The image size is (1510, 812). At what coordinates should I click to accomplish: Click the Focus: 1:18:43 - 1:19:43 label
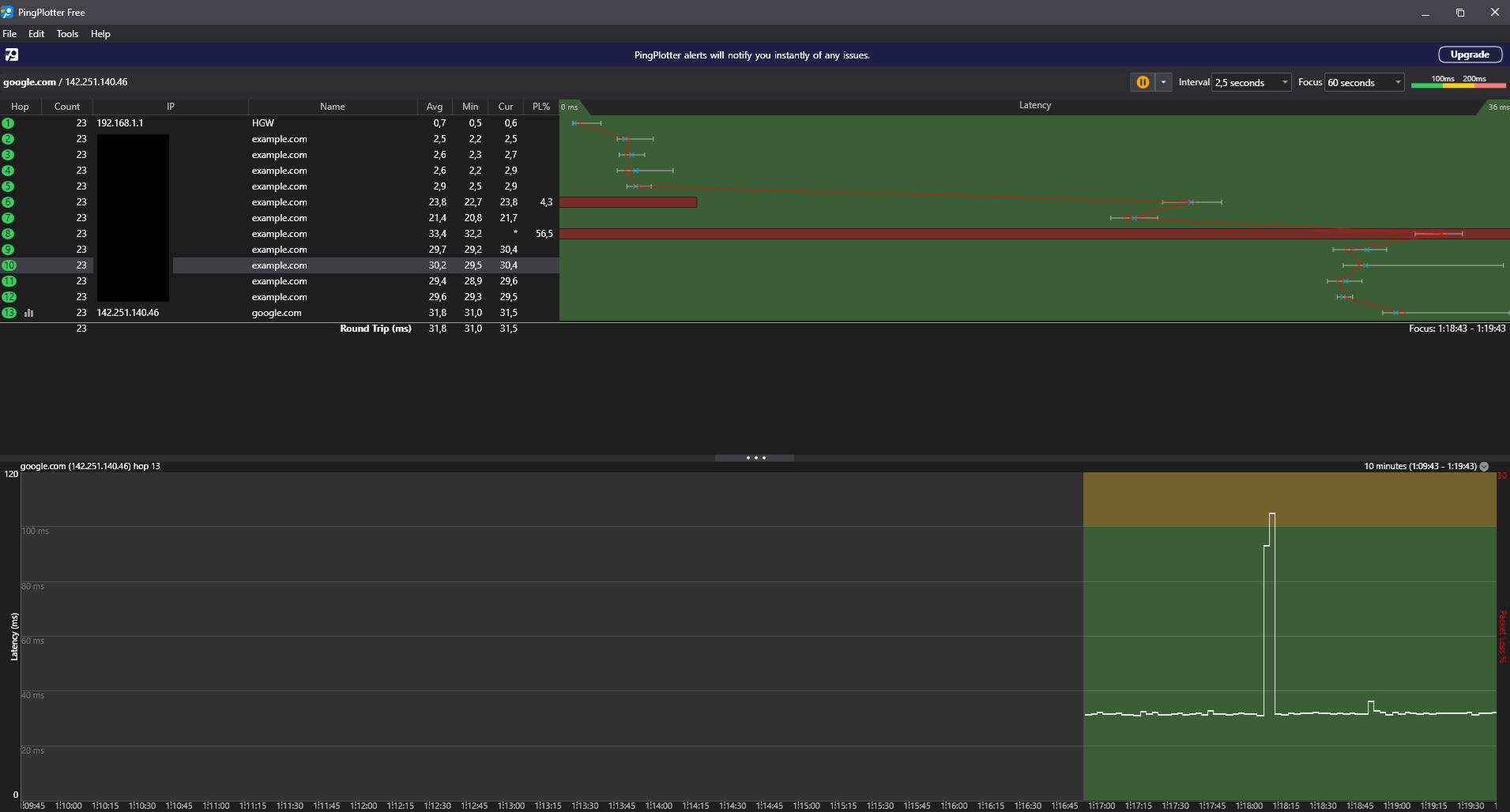1457,329
